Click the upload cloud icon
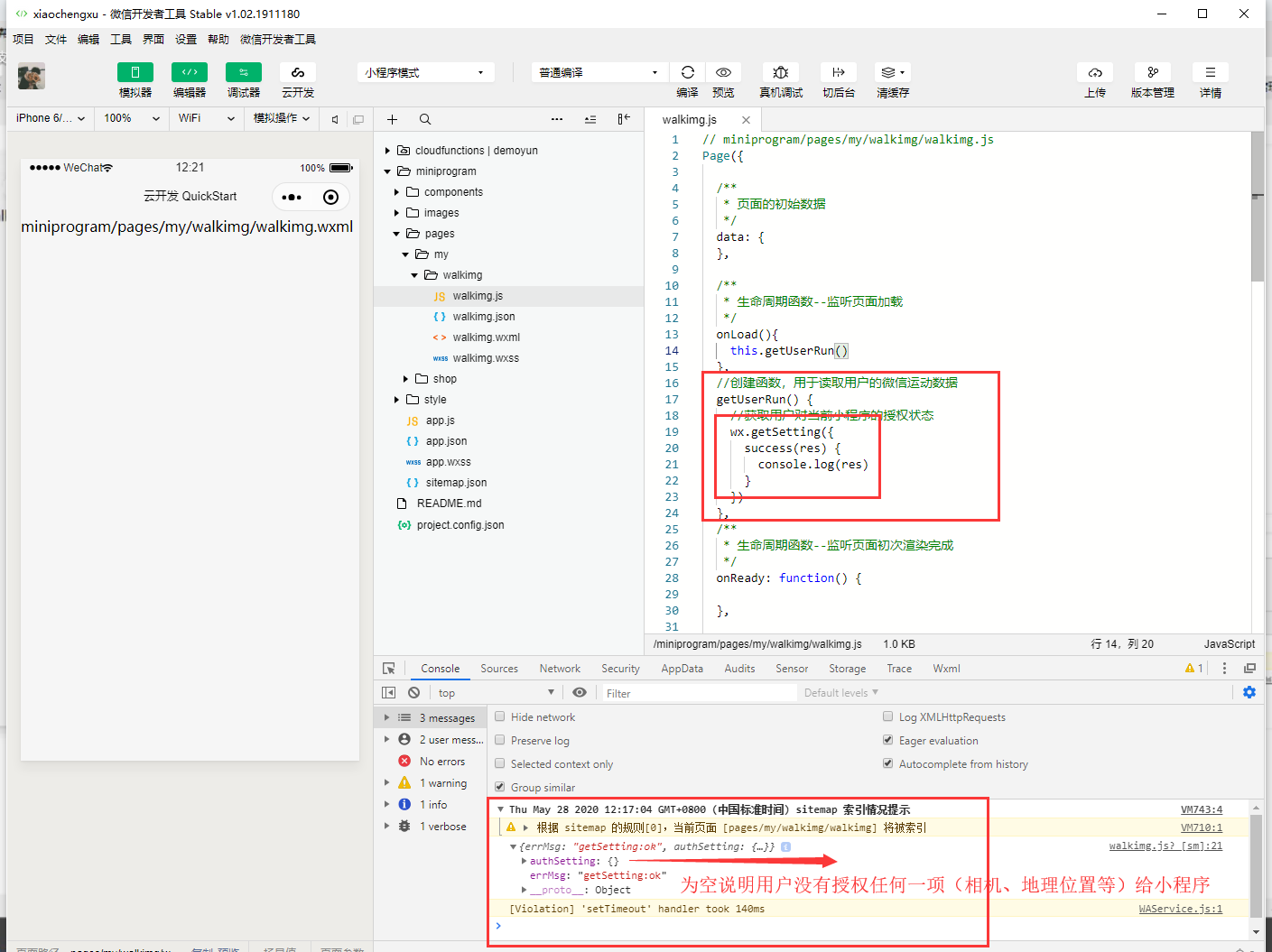Image resolution: width=1272 pixels, height=952 pixels. (x=1095, y=72)
